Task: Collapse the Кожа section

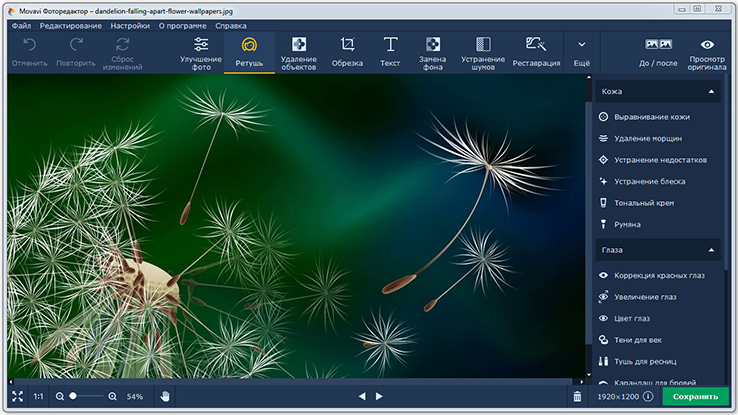Action: coord(712,92)
